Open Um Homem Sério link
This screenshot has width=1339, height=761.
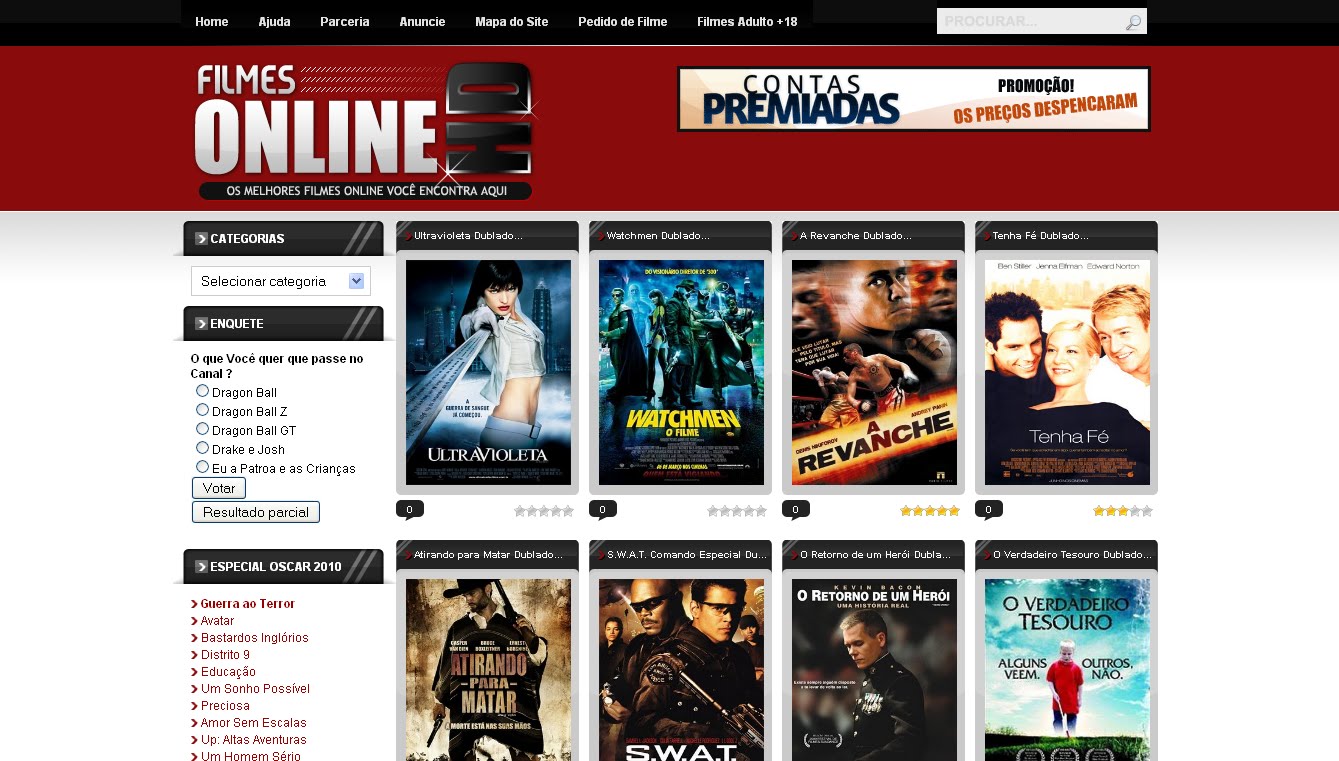coord(251,756)
